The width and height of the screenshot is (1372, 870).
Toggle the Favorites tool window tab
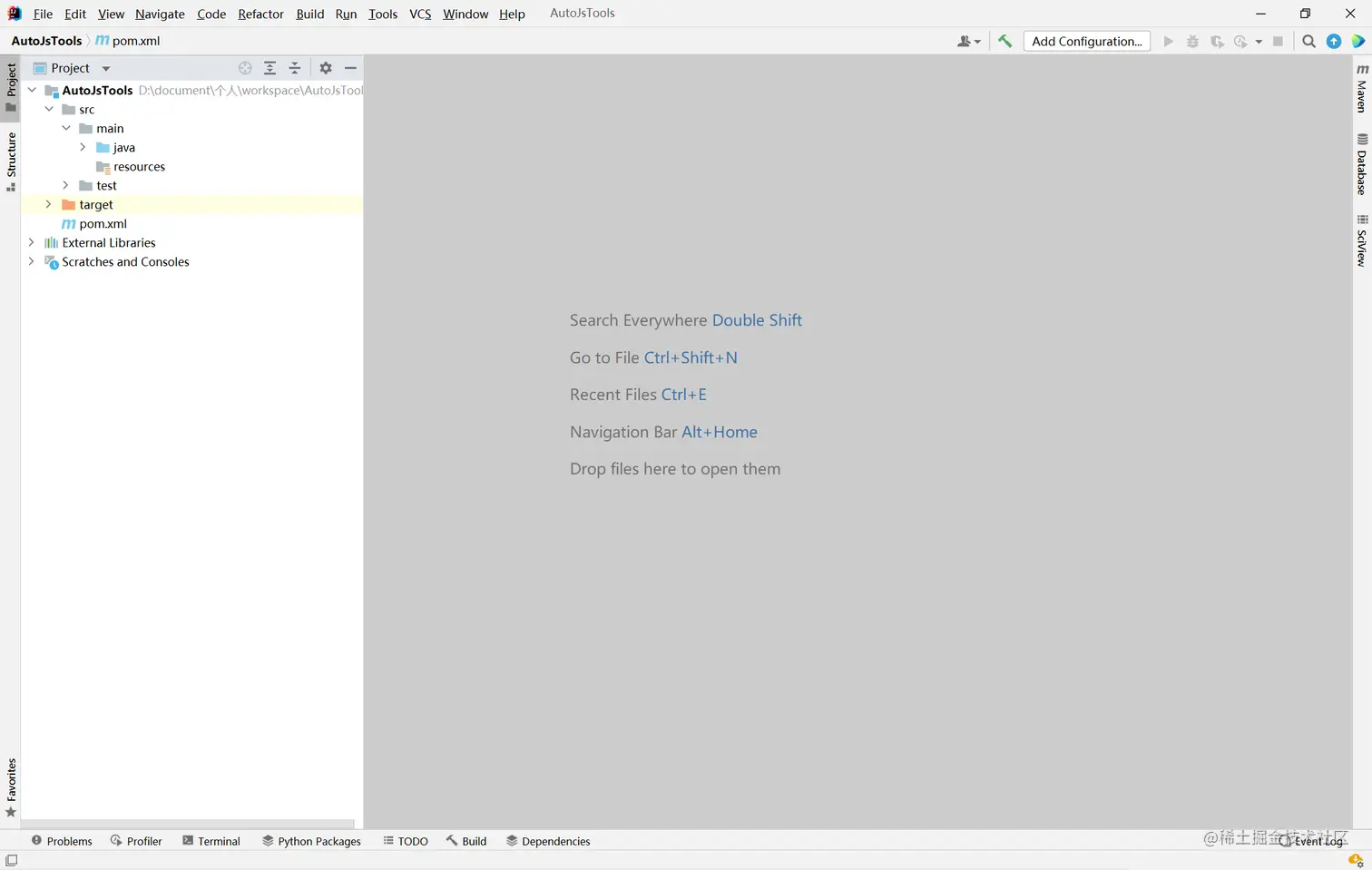tap(11, 787)
